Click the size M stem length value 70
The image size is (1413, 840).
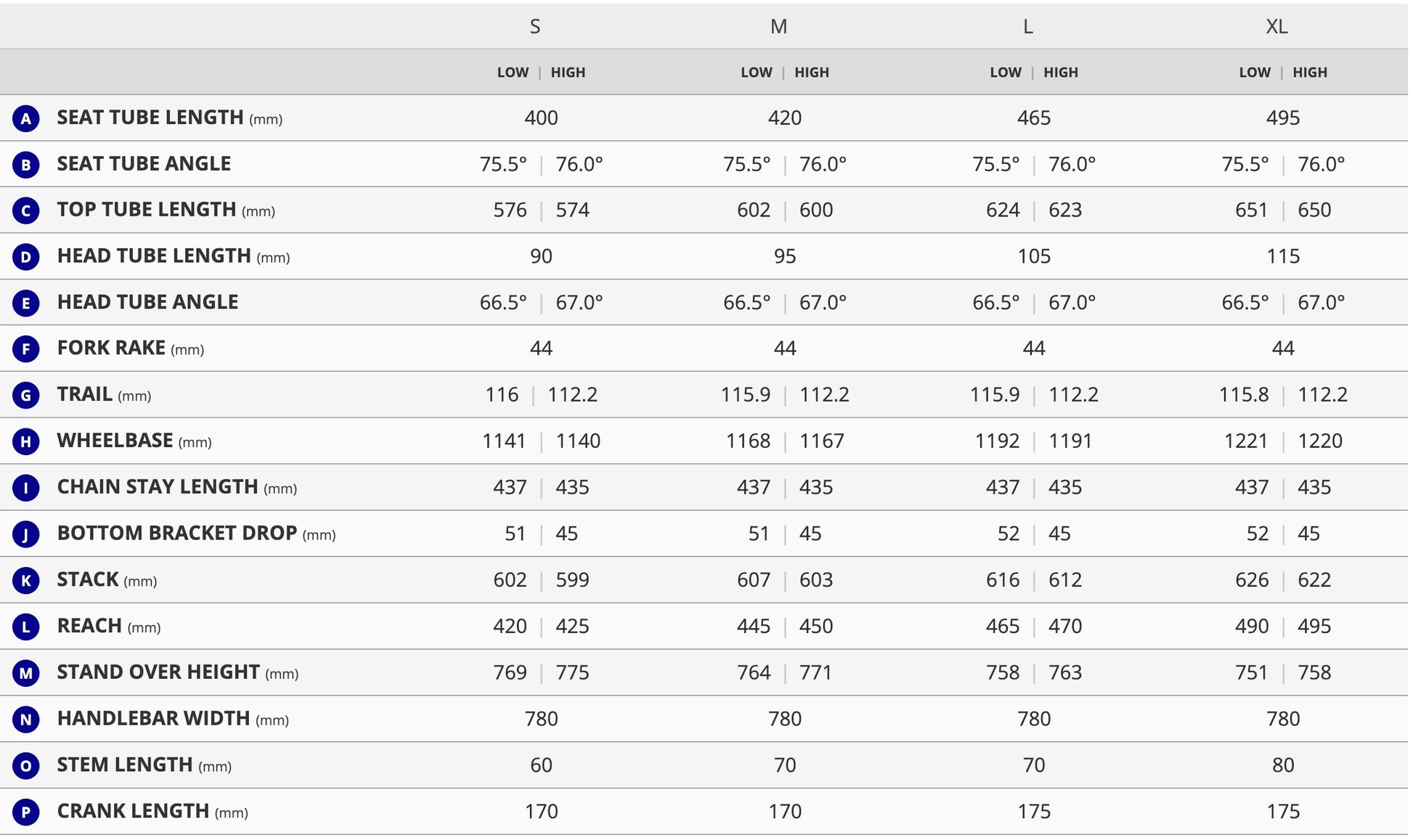coord(785,765)
